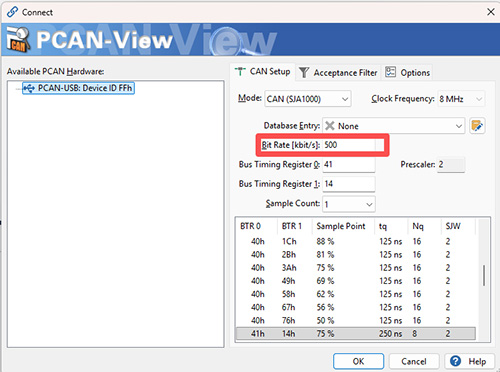Click the SJW column header
500x372 pixels.
tap(458, 226)
